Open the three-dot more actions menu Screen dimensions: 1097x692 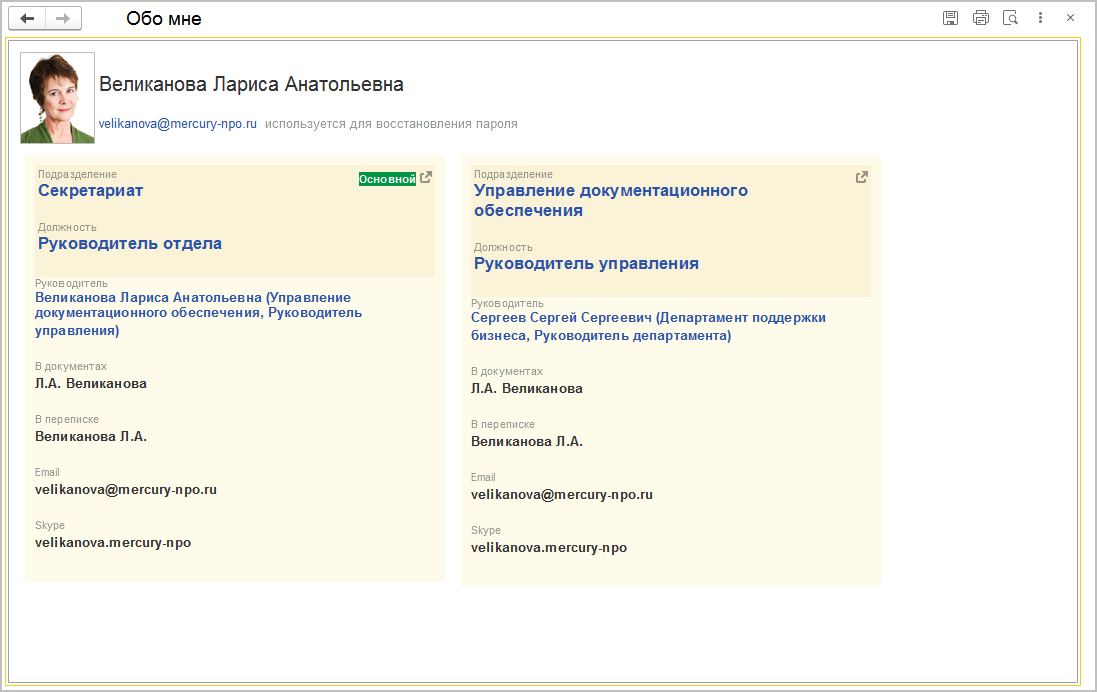tap(1041, 18)
